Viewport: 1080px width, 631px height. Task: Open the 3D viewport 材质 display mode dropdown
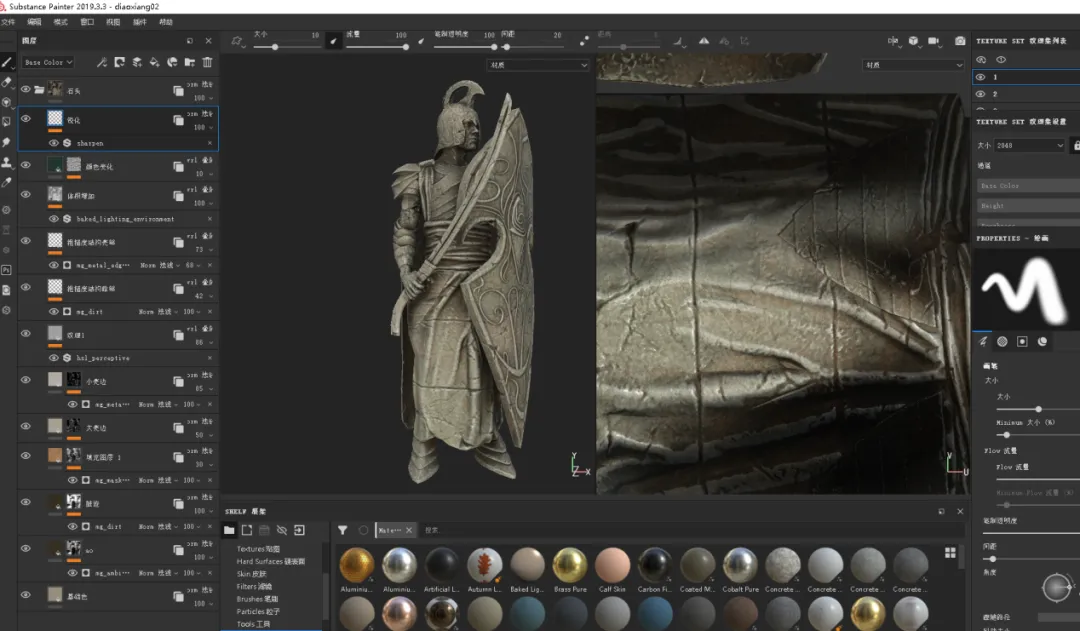[x=538, y=65]
